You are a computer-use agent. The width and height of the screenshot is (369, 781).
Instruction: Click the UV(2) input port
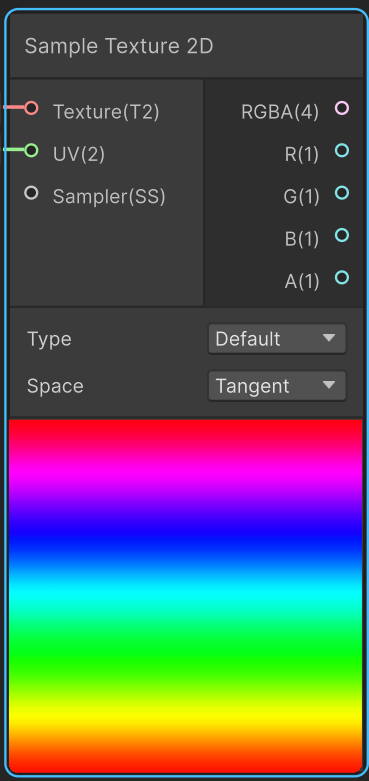point(31,150)
